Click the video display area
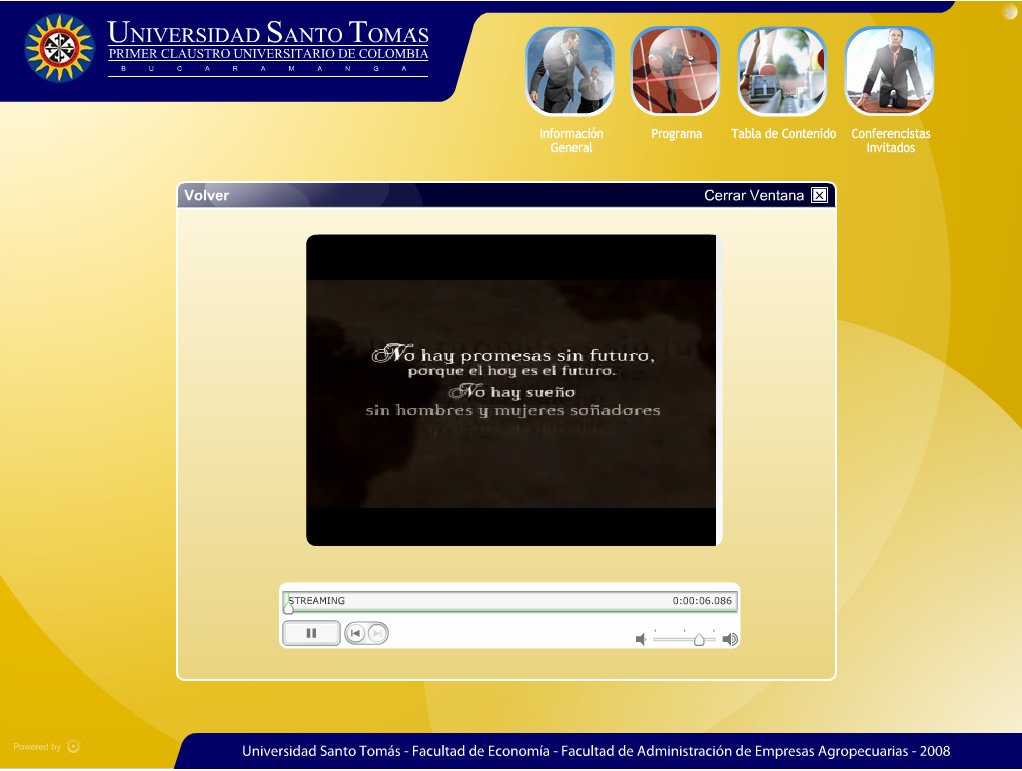 point(511,390)
